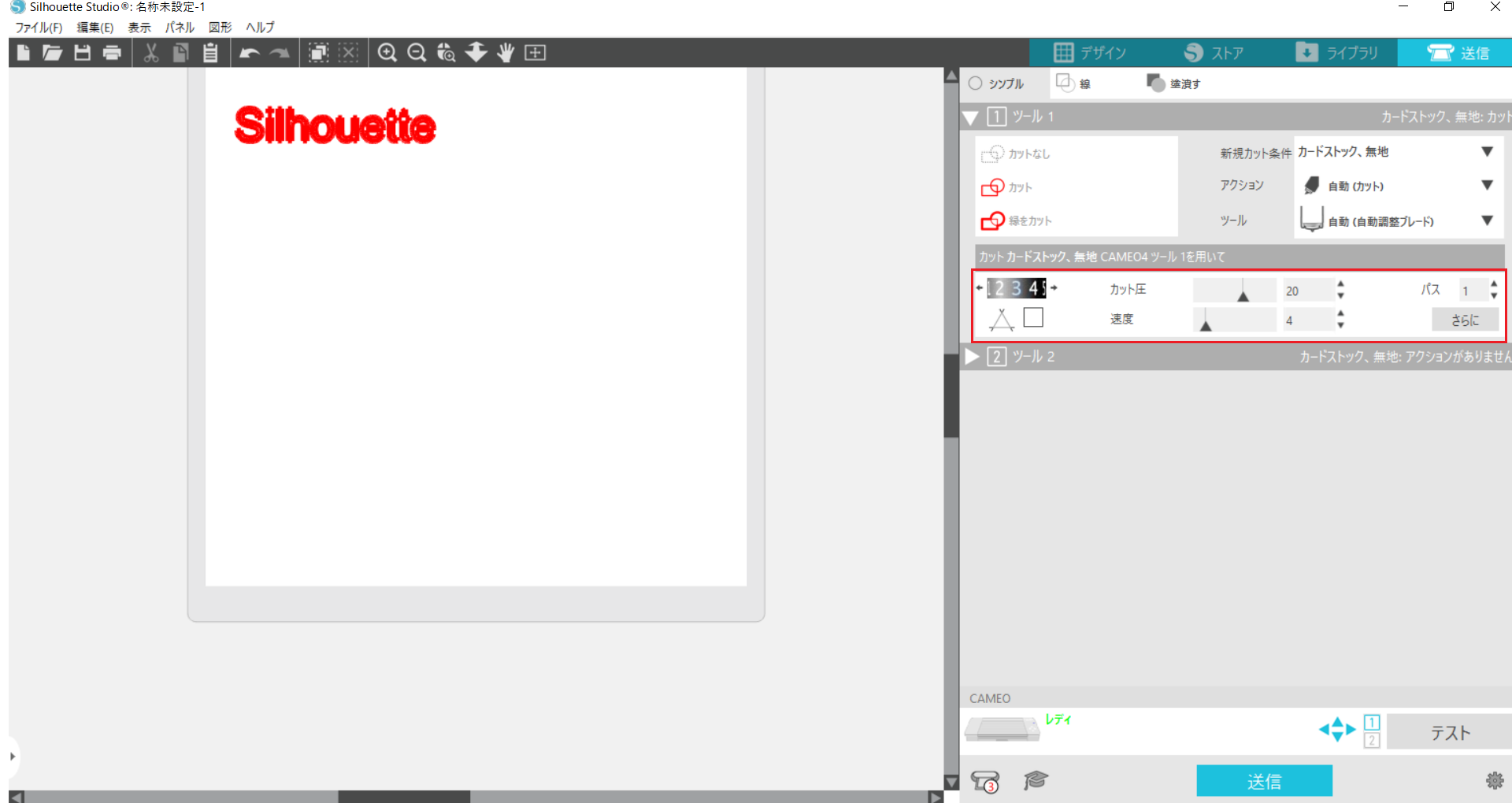Save the document with the floppy icon
The width and height of the screenshot is (1512, 803).
click(x=83, y=53)
